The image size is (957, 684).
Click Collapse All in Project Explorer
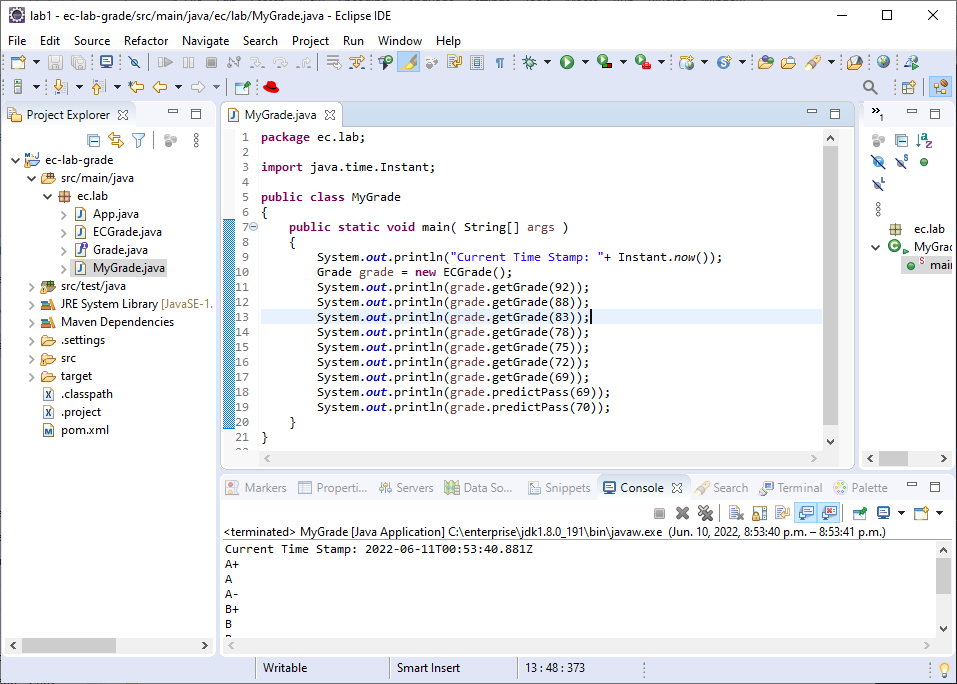[x=93, y=141]
